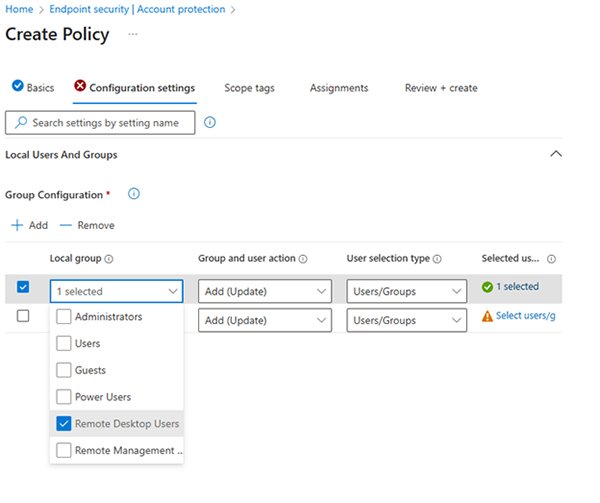This screenshot has height=503, width=600.
Task: Focus the Search settings by setting name field
Action: pyautogui.click(x=100, y=123)
